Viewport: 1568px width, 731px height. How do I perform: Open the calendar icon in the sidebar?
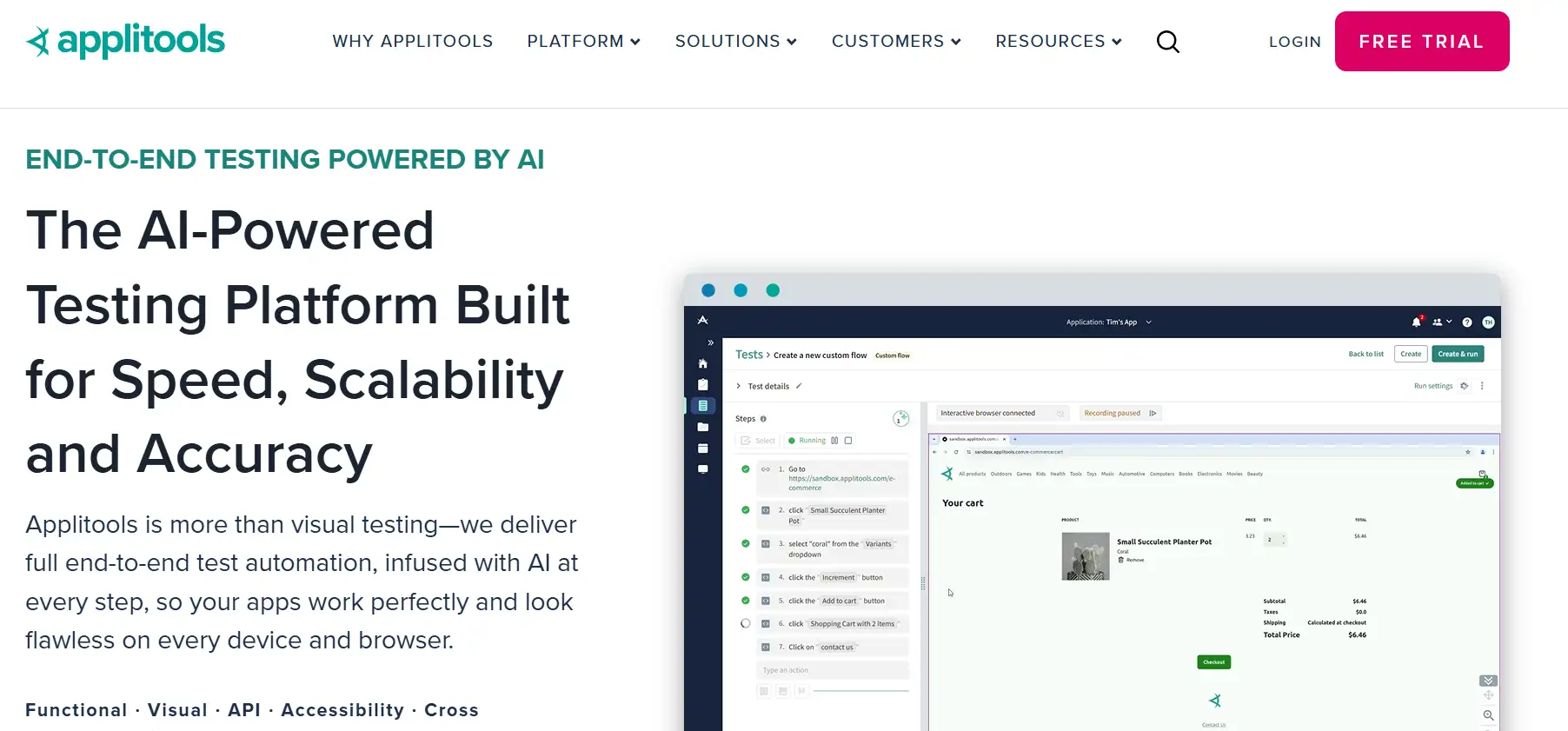pos(703,449)
